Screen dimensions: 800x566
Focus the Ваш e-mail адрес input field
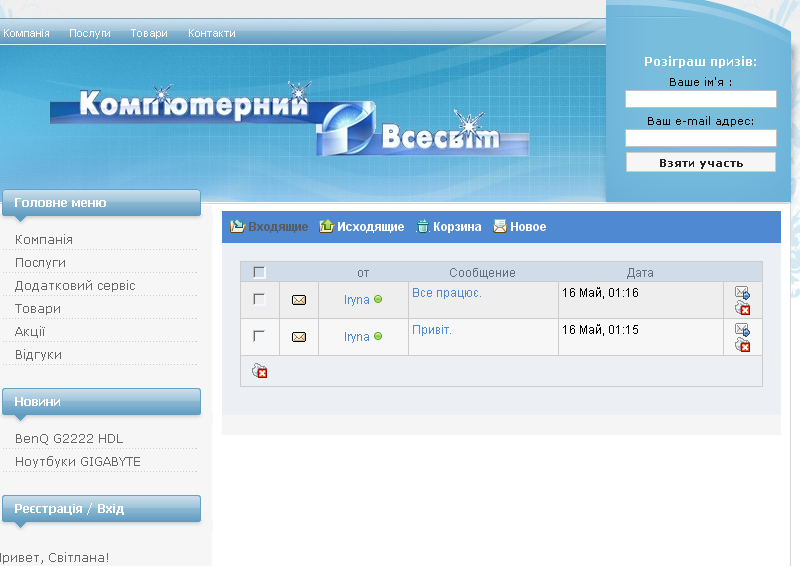point(701,138)
